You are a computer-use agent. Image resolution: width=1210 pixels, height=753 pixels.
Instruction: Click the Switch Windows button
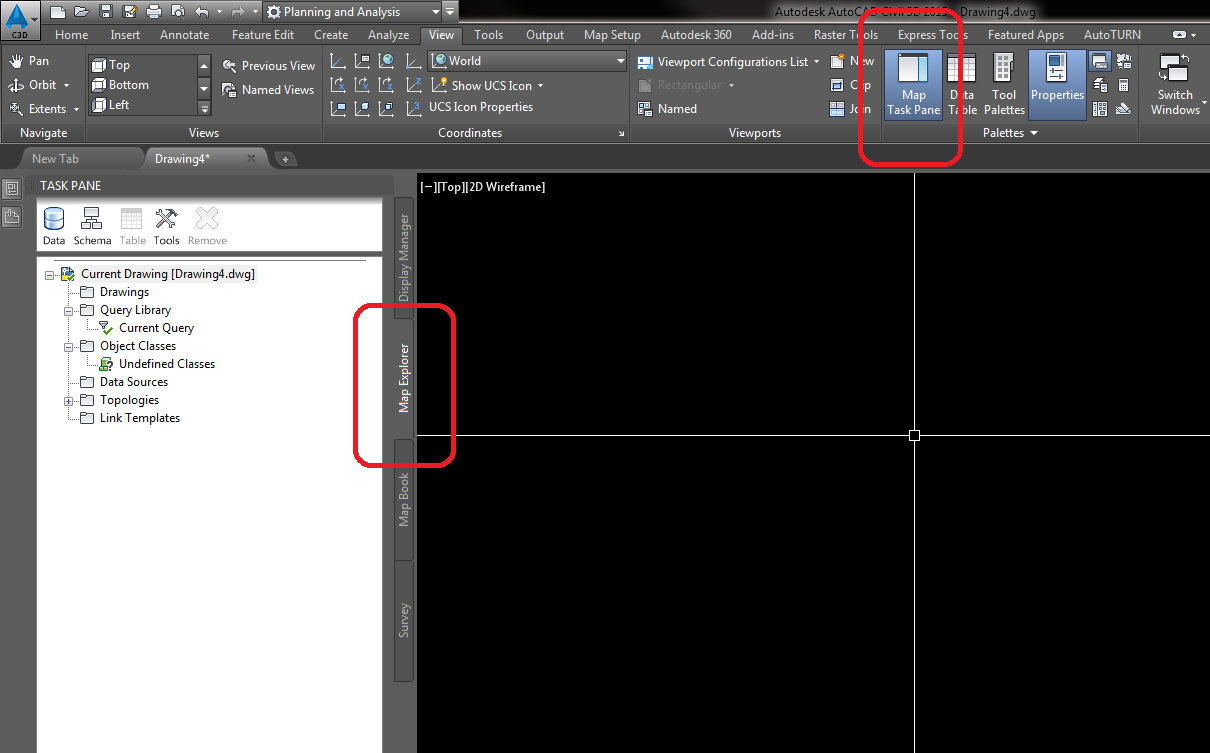click(x=1175, y=84)
